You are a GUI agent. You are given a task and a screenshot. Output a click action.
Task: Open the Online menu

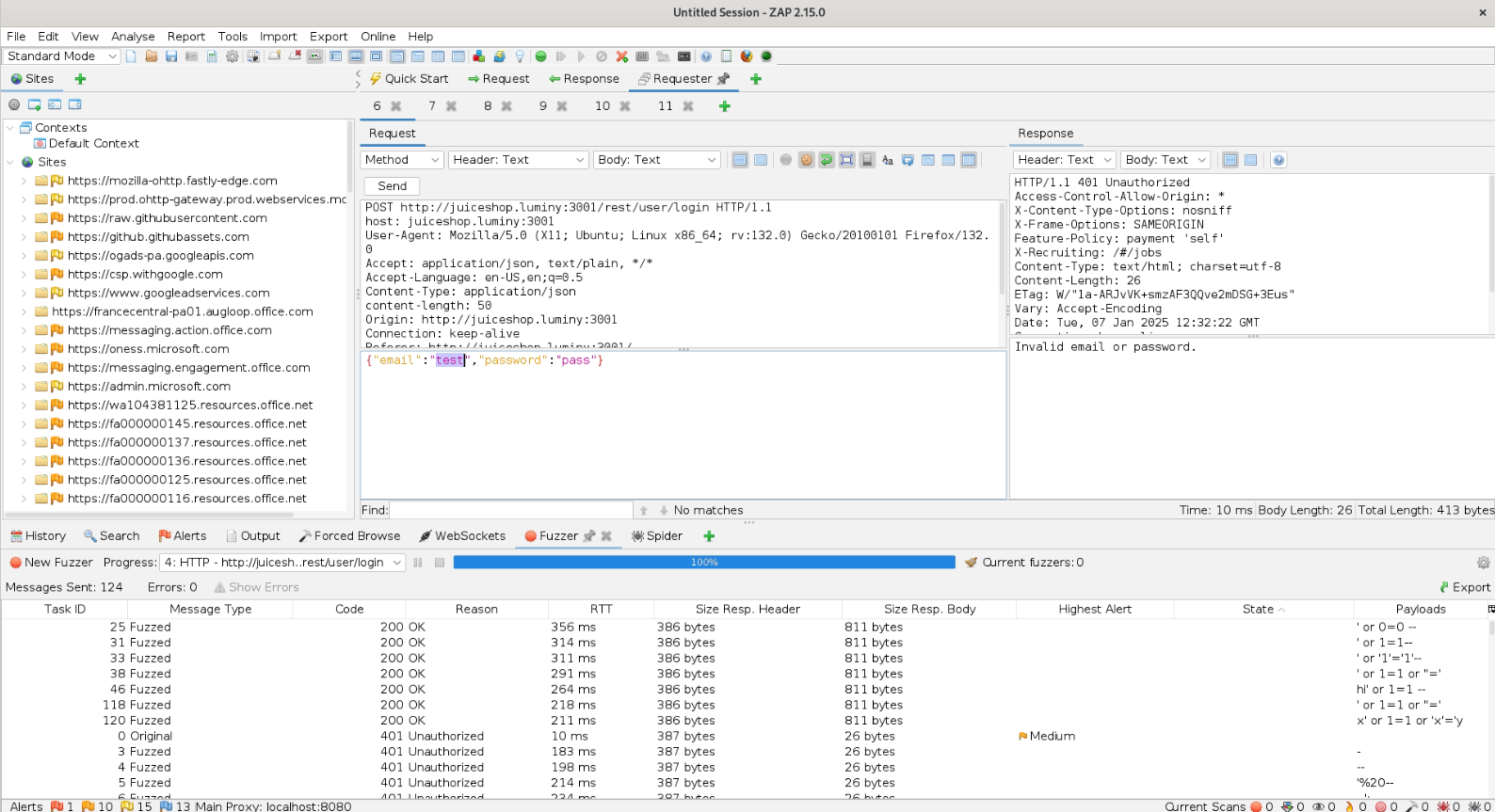coord(378,37)
